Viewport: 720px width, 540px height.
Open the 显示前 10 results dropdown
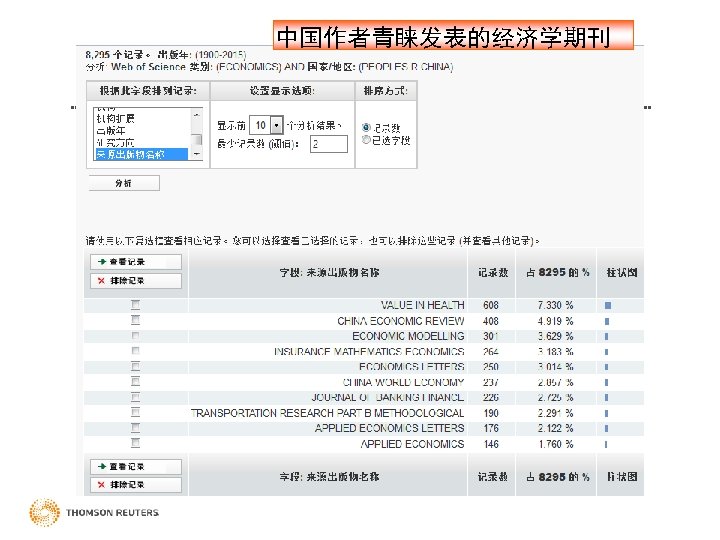pos(276,125)
